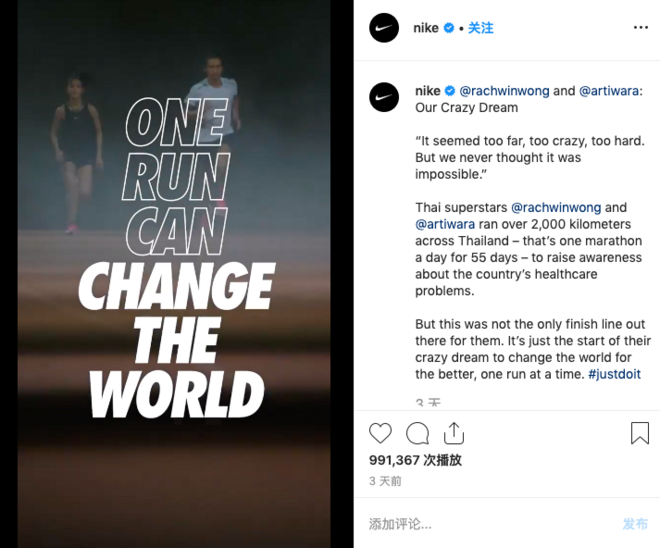The image size is (660, 548).
Task: Open the three-dot more options menu
Action: 641,28
